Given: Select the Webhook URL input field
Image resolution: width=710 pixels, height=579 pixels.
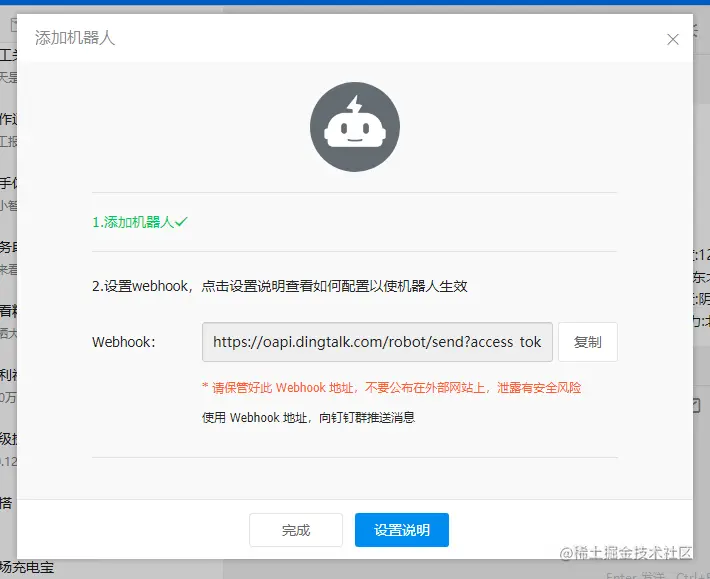Looking at the screenshot, I should 377,342.
